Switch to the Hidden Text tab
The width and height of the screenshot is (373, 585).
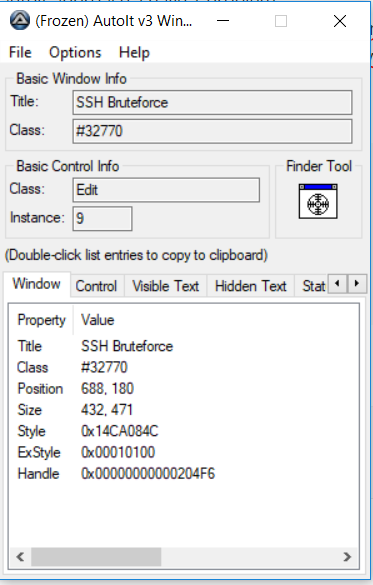pyautogui.click(x=251, y=286)
